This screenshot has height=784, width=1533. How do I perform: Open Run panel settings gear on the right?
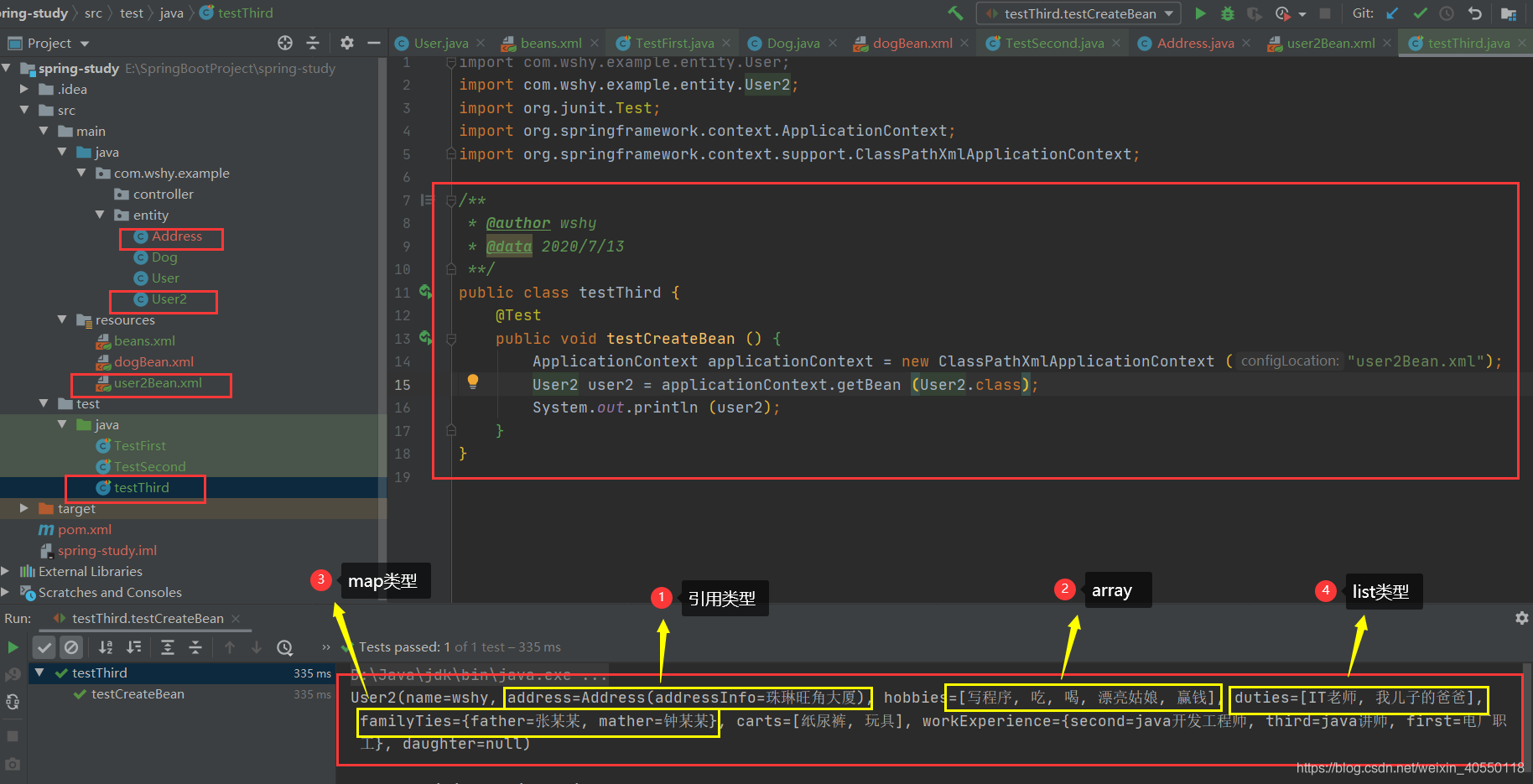coord(1521,618)
